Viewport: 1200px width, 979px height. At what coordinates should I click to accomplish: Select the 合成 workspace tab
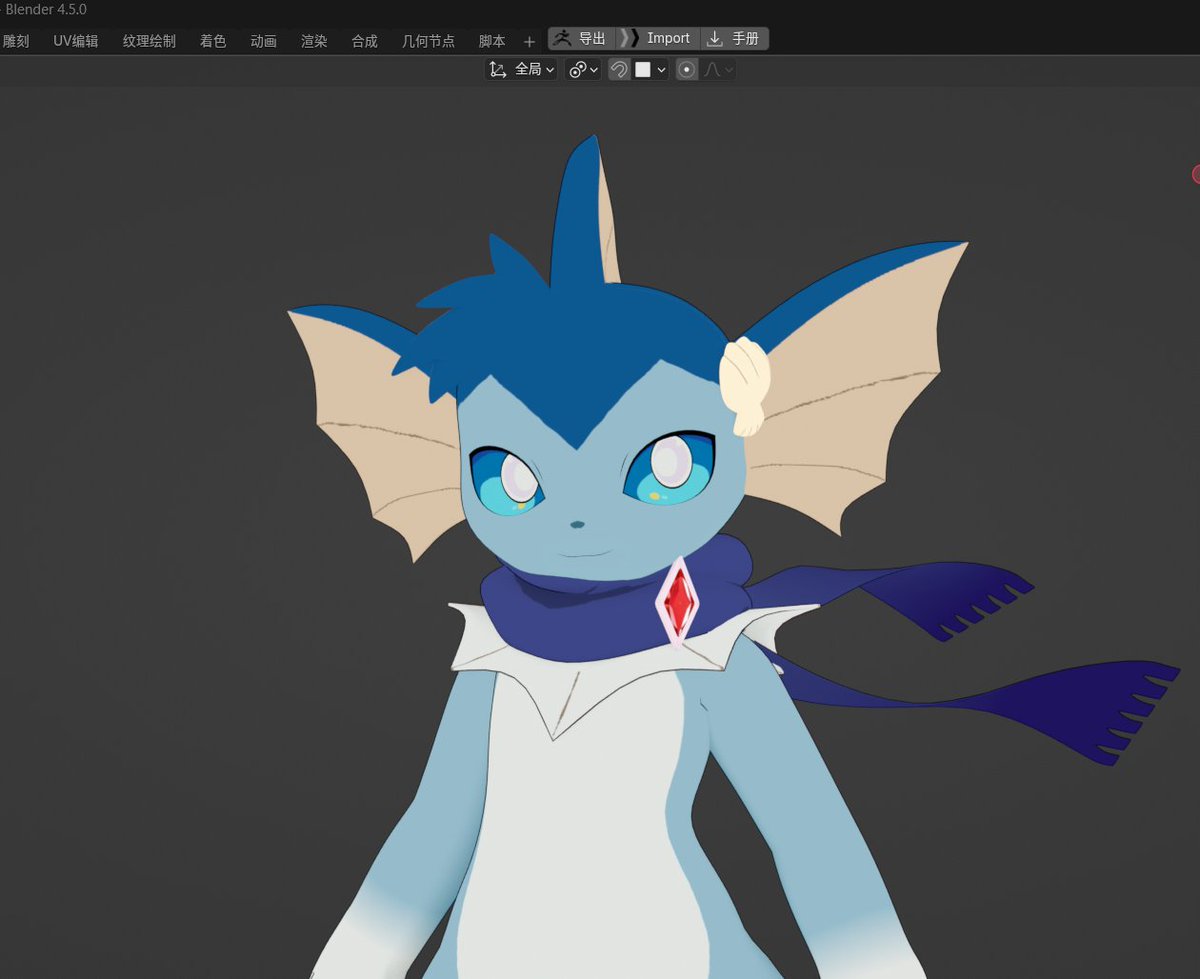[x=365, y=41]
